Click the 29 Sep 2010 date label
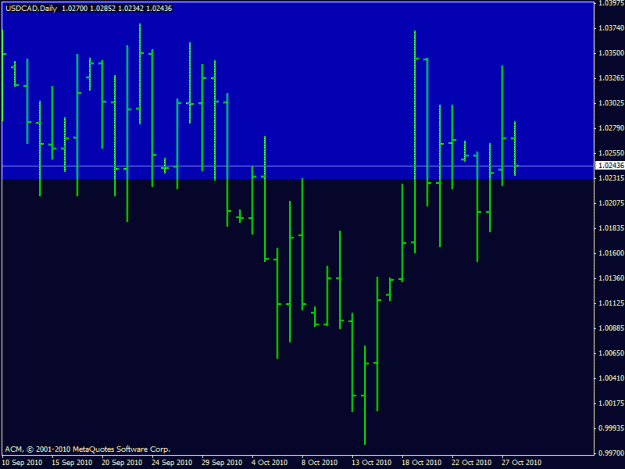Viewport: 625px width, 469px height. click(x=222, y=463)
